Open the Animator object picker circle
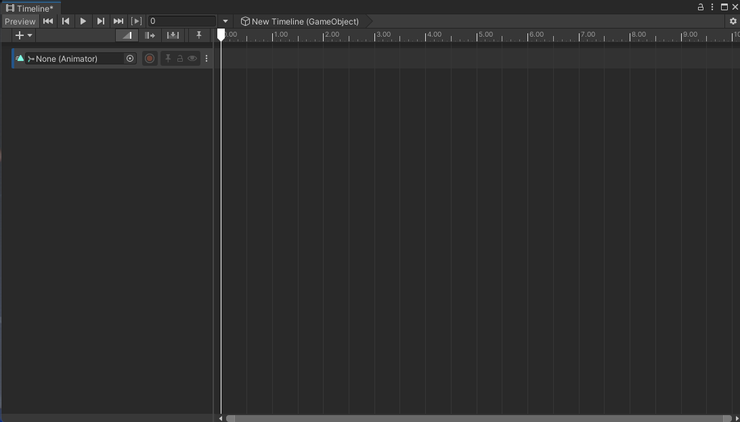The width and height of the screenshot is (740, 422). click(x=130, y=59)
